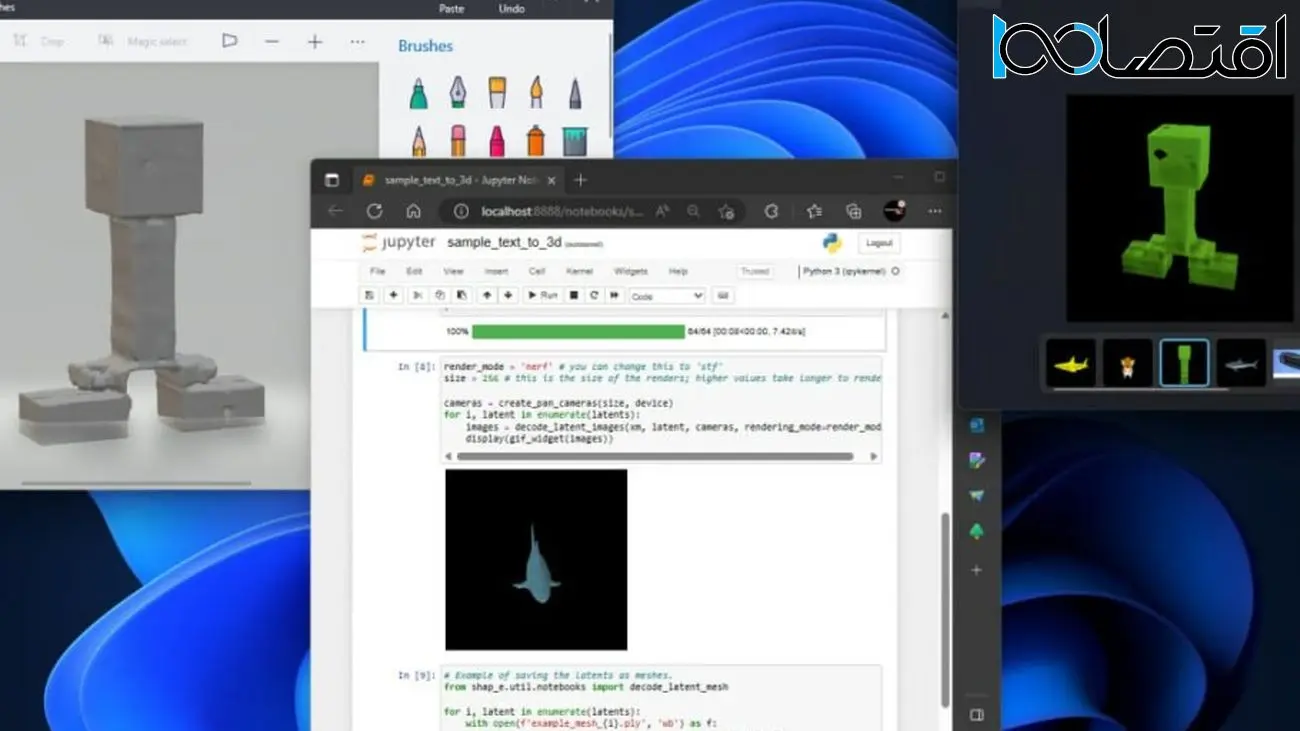Click the Read aloud icon in address bar
The width and height of the screenshot is (1300, 731).
[662, 211]
